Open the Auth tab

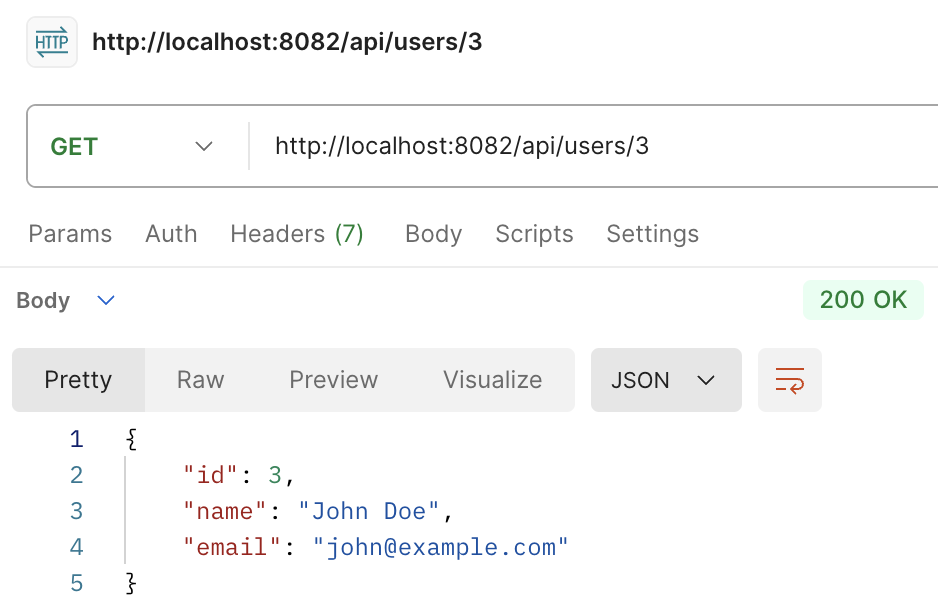[x=171, y=233]
